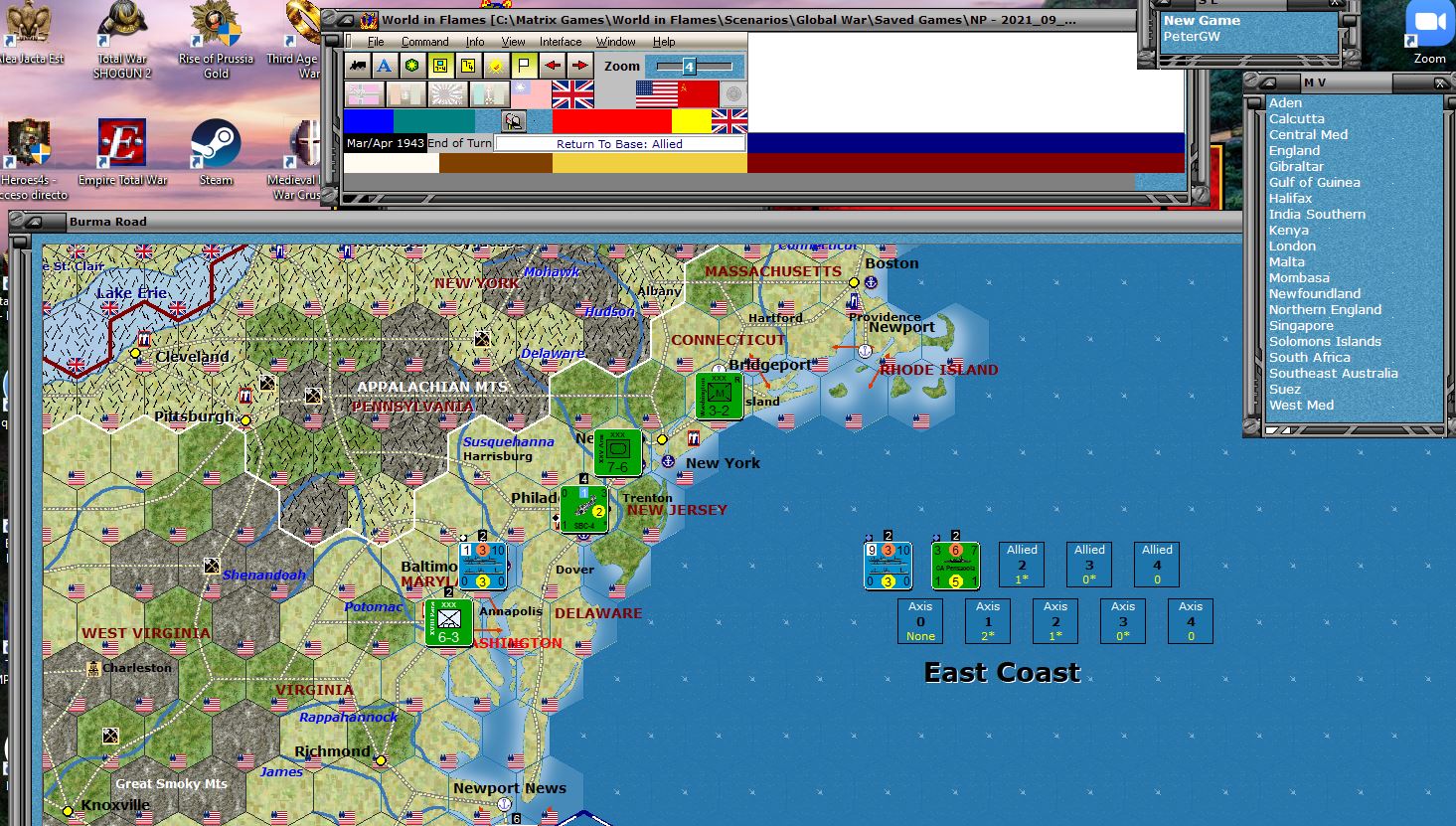Click the sun-with-checkmark weather toolbar icon
This screenshot has height=826, width=1456.
[496, 66]
